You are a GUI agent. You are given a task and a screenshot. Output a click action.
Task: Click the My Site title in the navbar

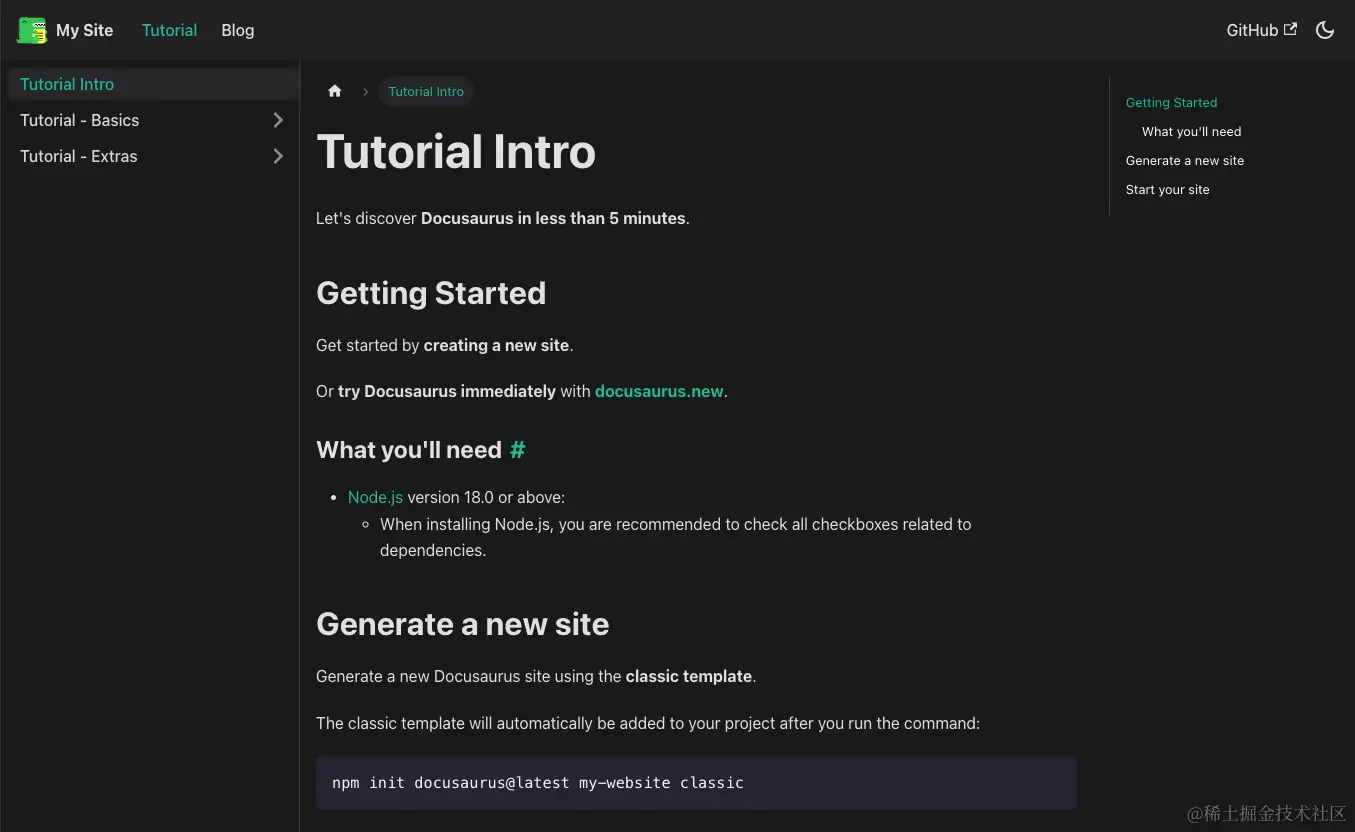click(84, 30)
